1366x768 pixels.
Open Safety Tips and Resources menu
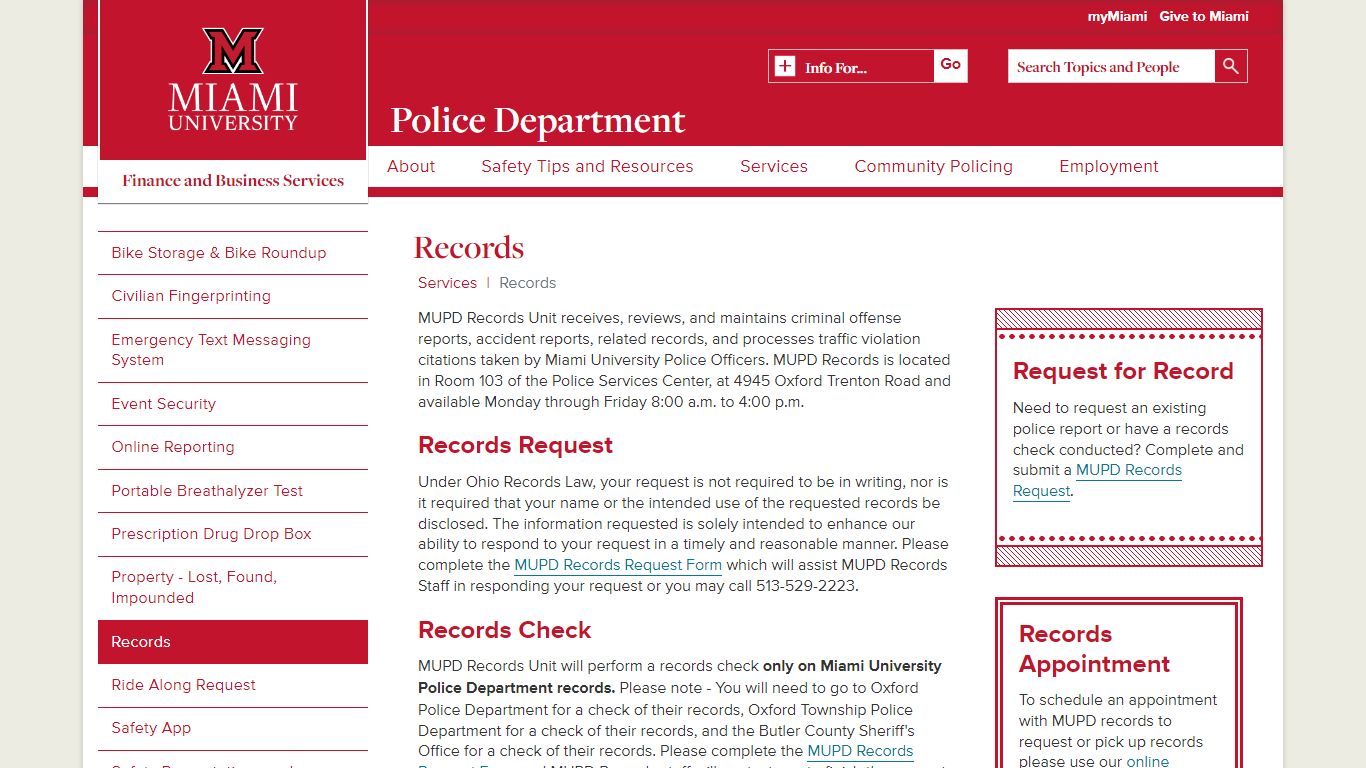pyautogui.click(x=587, y=167)
